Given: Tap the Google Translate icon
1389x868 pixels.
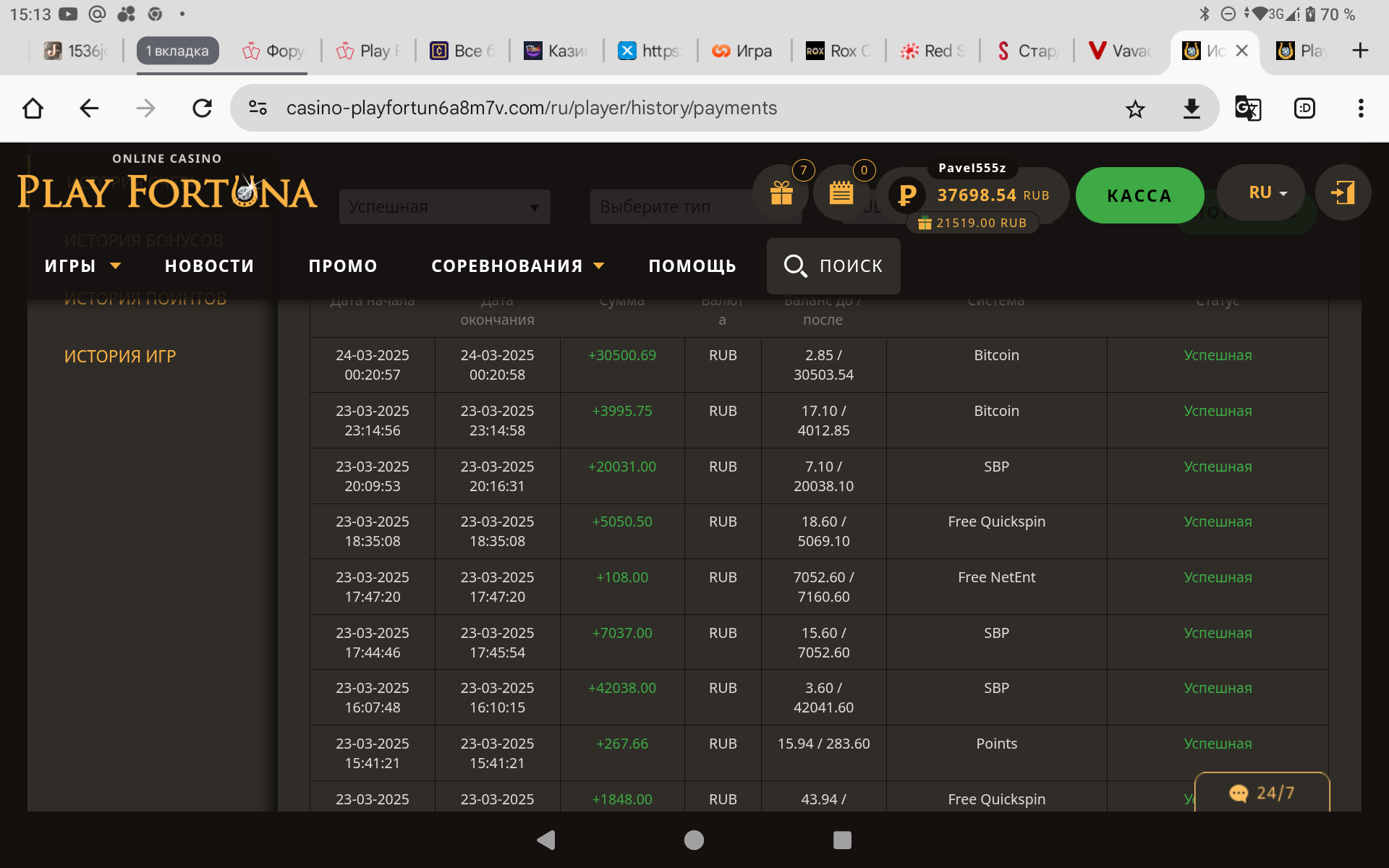Looking at the screenshot, I should click(x=1247, y=109).
